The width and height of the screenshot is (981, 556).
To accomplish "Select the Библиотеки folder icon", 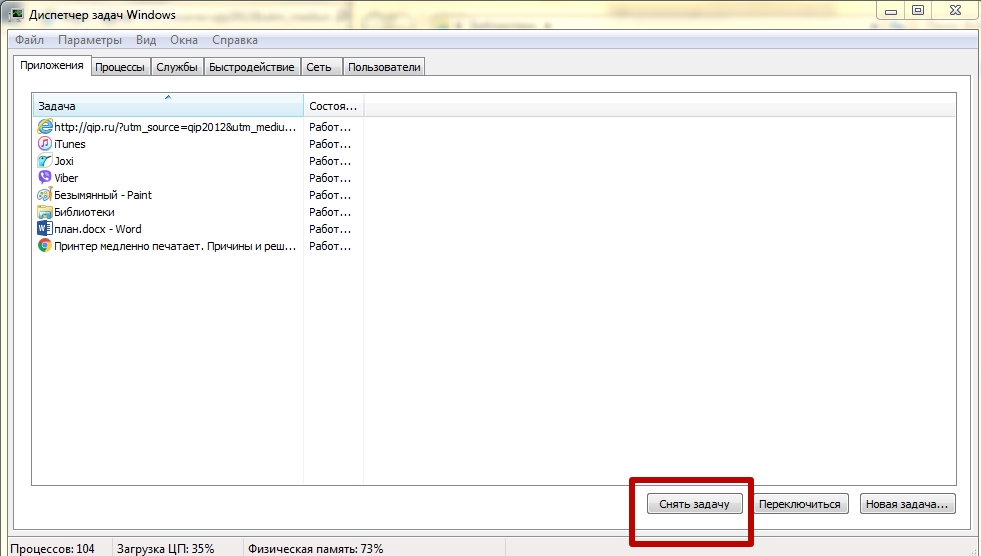I will (x=44, y=212).
